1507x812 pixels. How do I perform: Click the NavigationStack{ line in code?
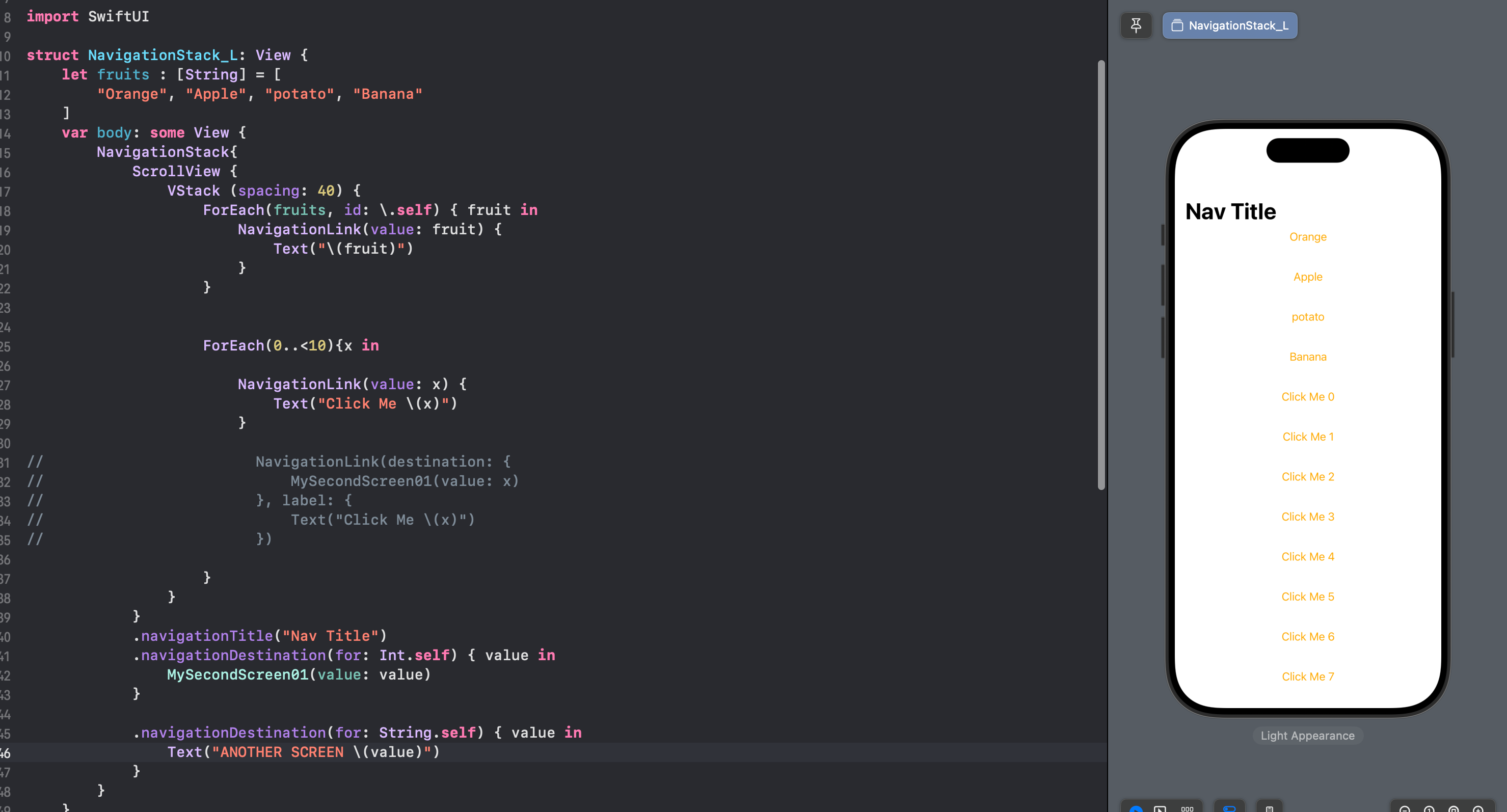pos(167,152)
